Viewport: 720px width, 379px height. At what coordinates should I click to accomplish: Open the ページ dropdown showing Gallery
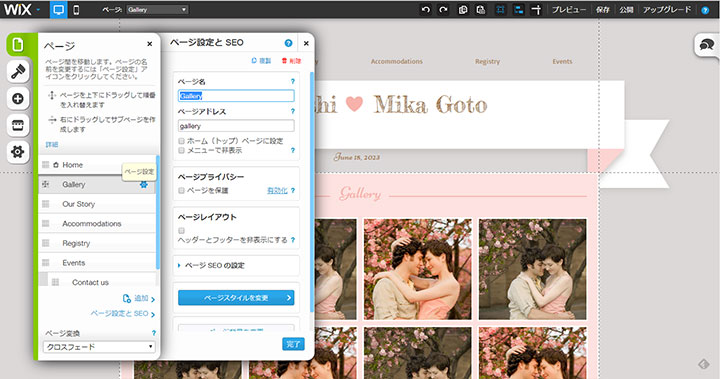point(157,10)
